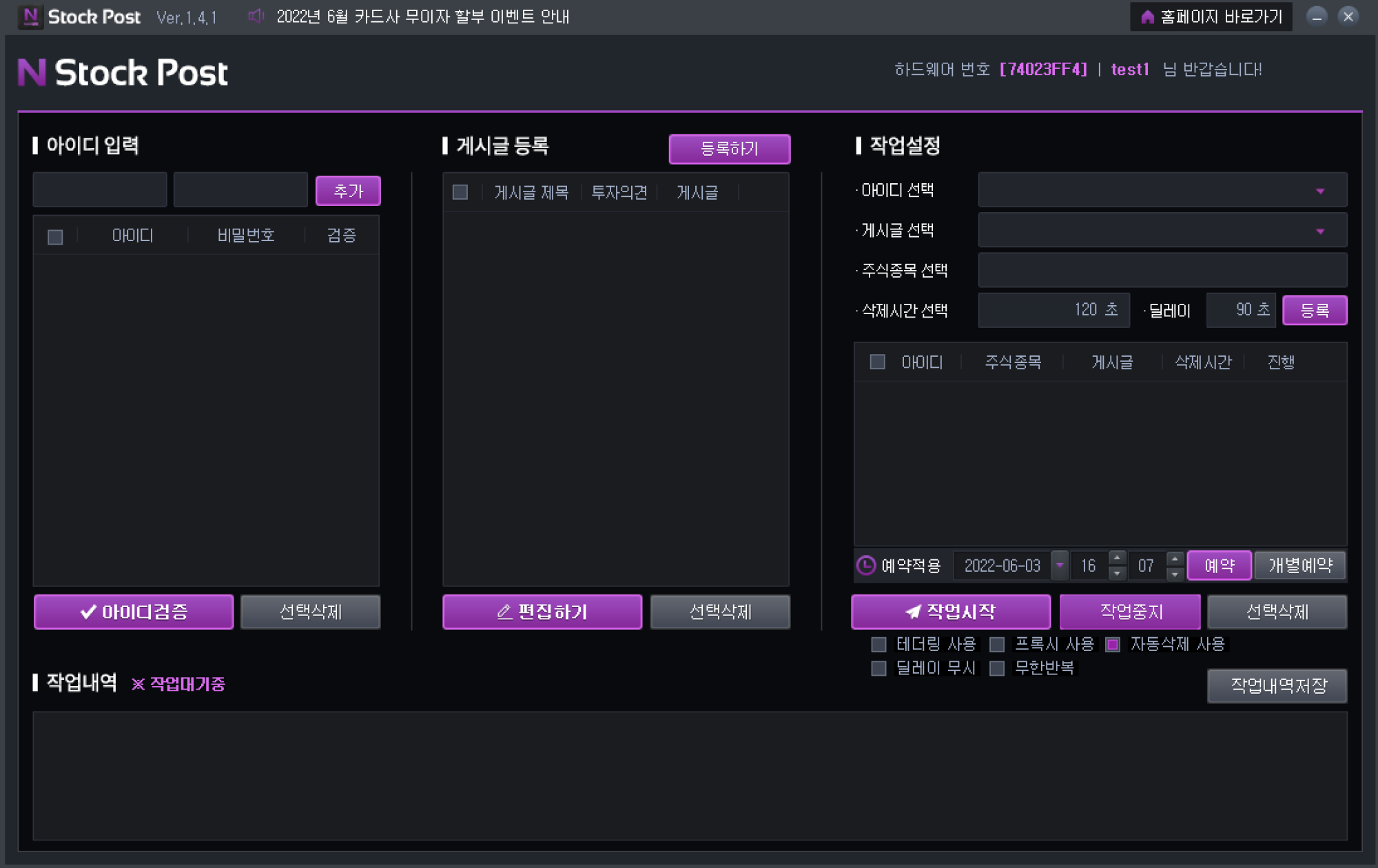Expand the 게시글 선택 dropdown

point(1324,231)
